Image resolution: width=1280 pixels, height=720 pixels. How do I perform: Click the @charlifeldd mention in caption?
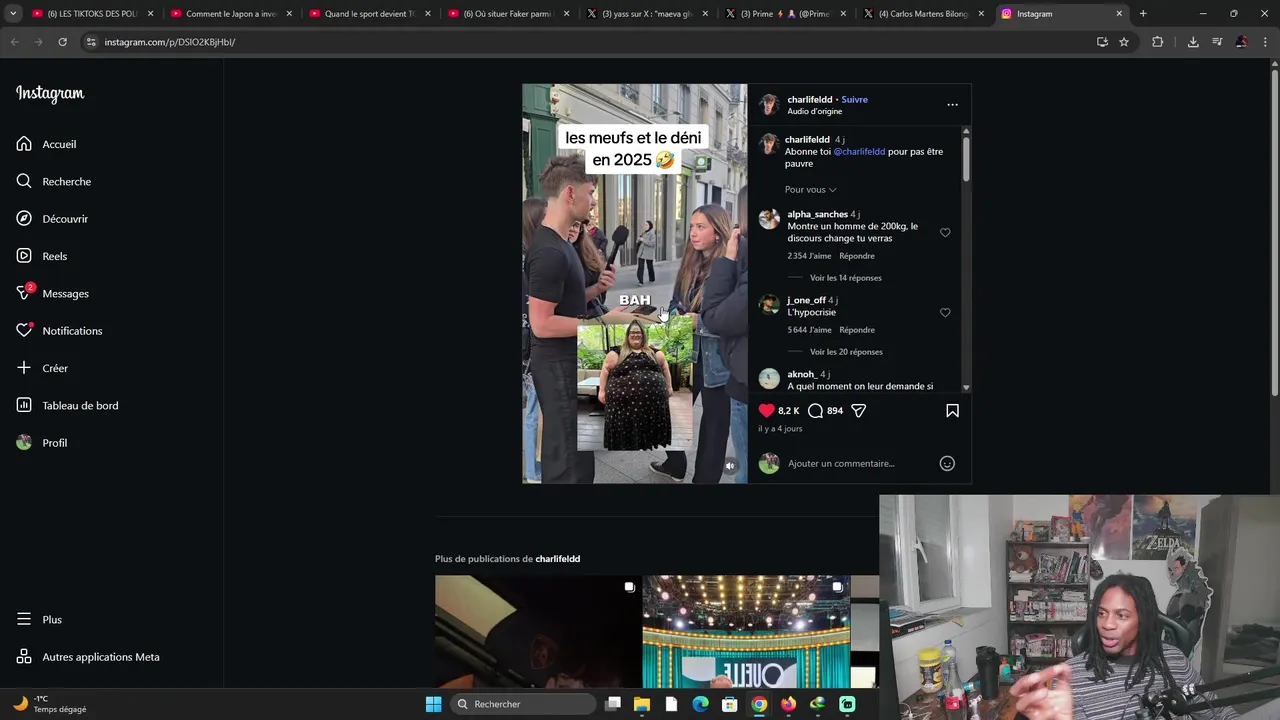859,151
